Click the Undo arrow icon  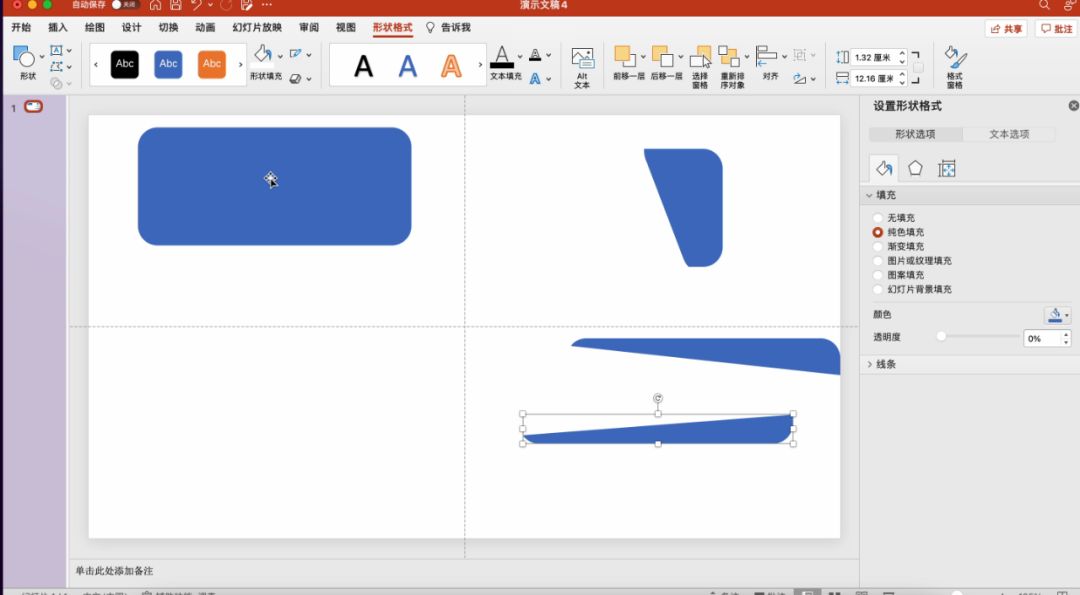pyautogui.click(x=196, y=5)
